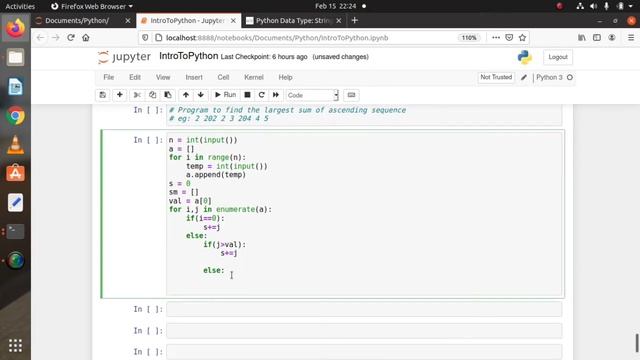Open the cell type Code dropdown

pyautogui.click(x=312, y=95)
